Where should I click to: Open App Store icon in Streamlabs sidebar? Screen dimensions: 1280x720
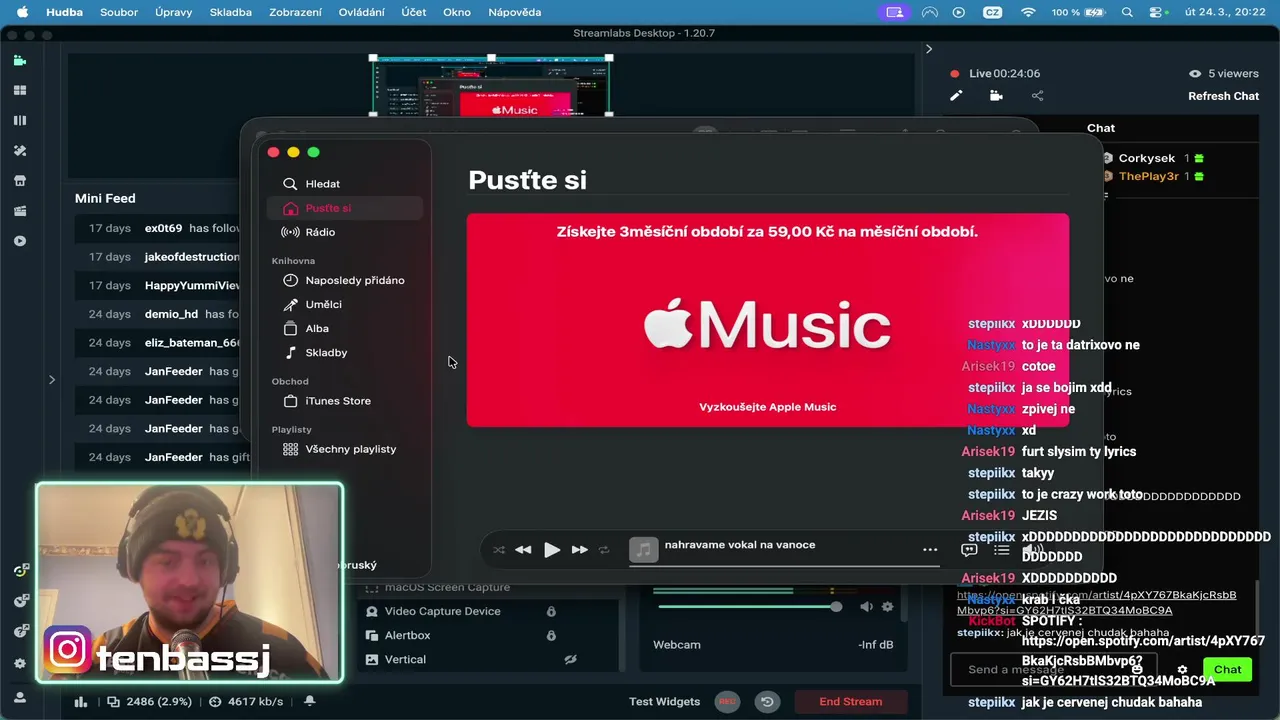[19, 181]
